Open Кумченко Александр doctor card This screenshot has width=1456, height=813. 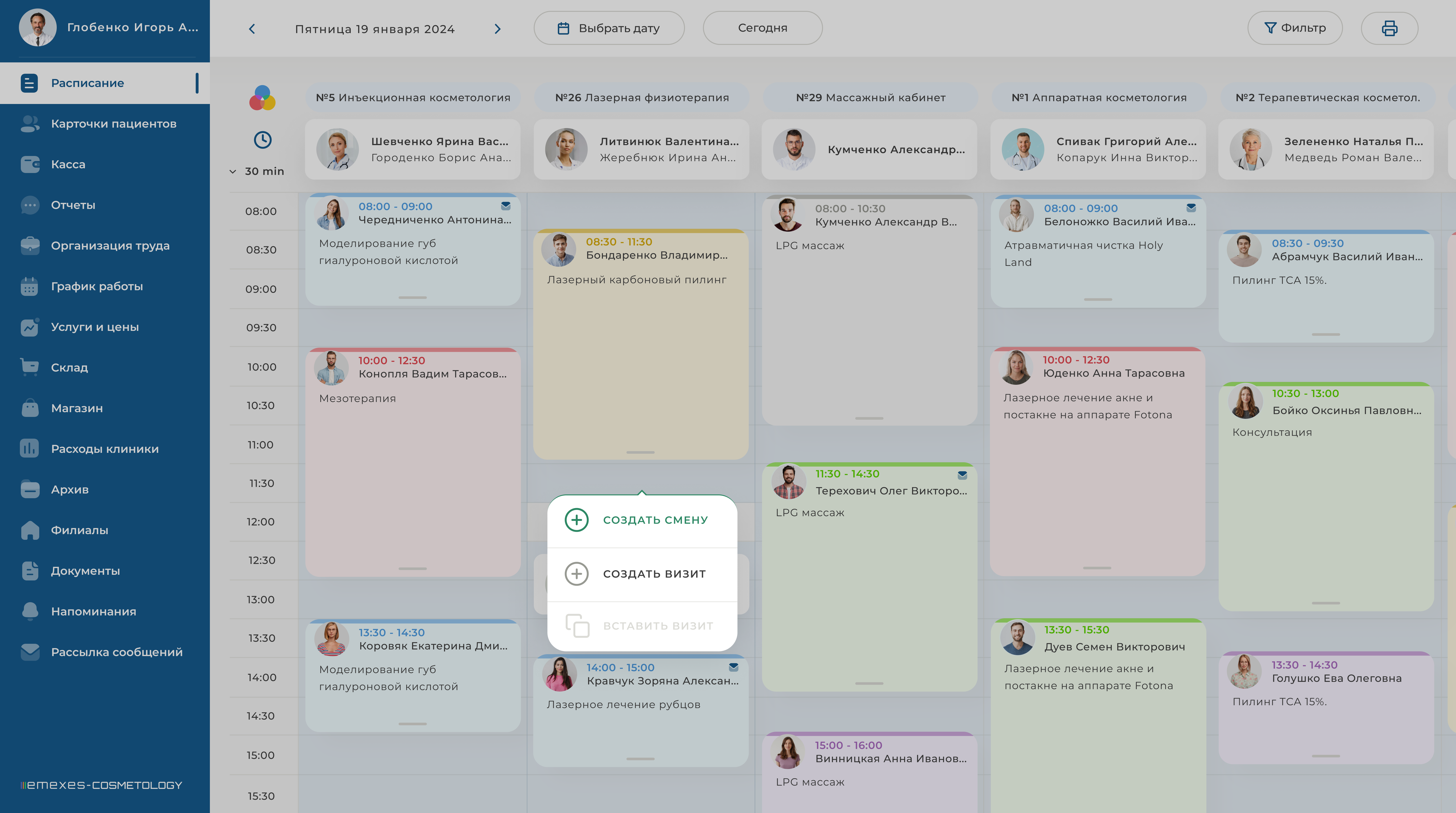870,149
